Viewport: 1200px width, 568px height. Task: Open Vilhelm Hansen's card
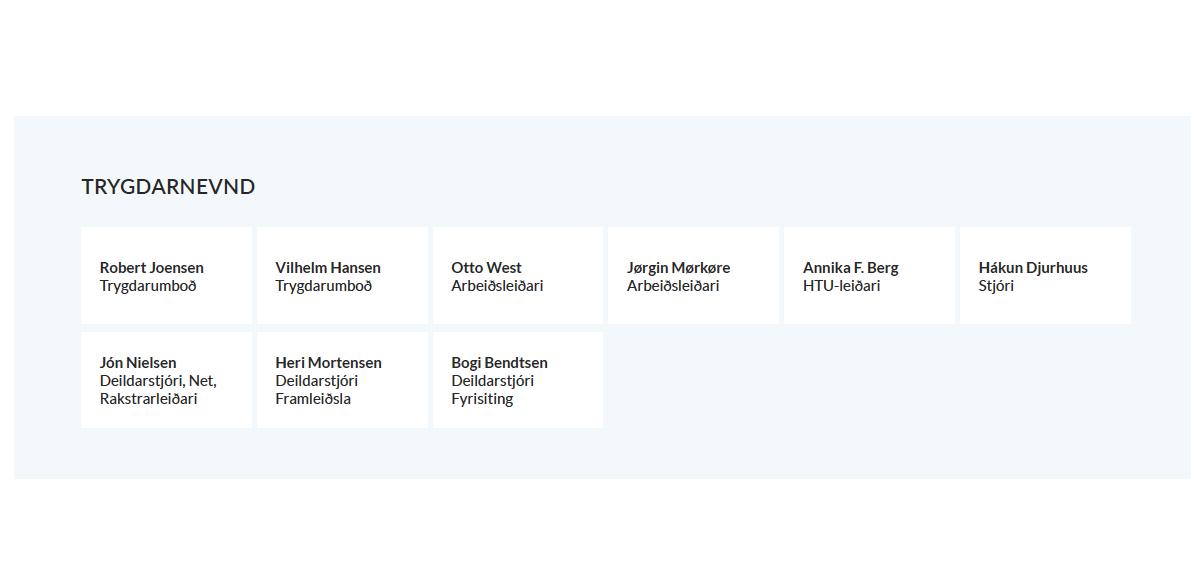(342, 275)
